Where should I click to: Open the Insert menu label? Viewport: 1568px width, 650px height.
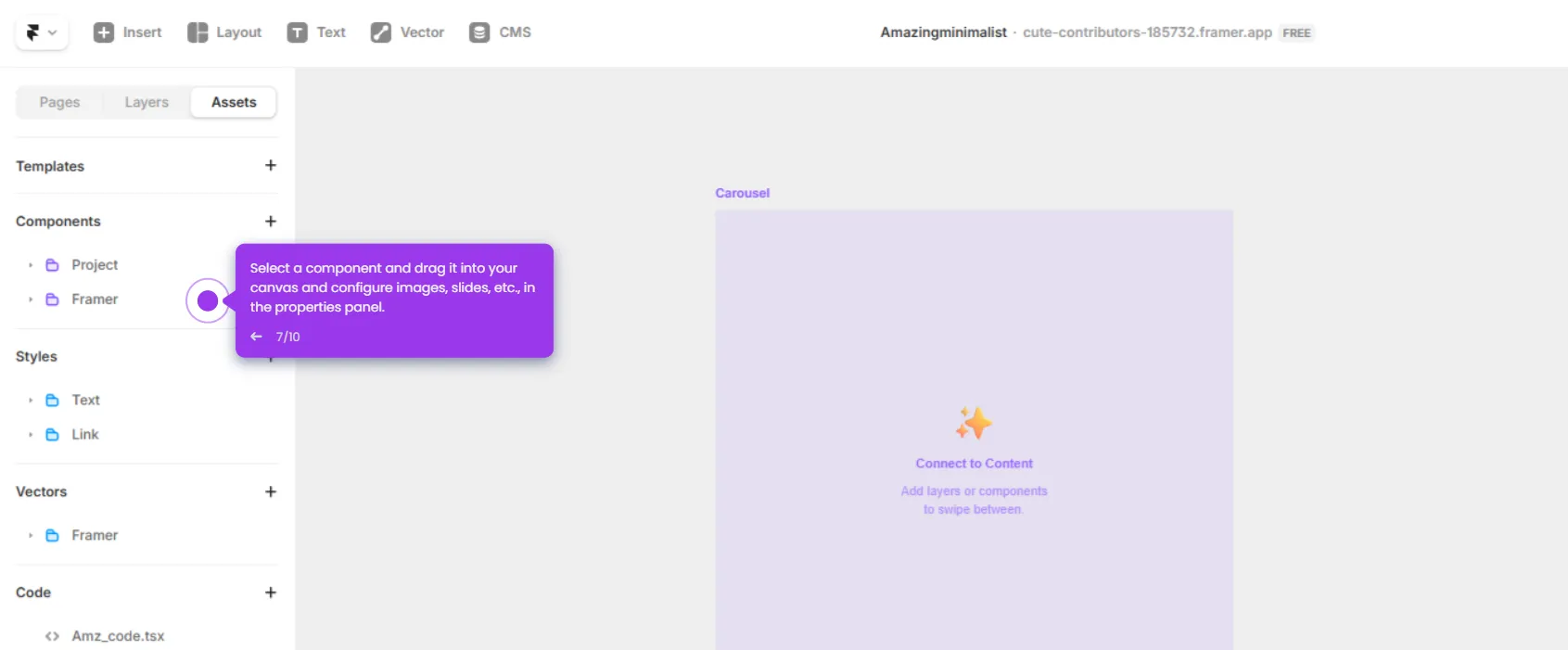click(142, 32)
